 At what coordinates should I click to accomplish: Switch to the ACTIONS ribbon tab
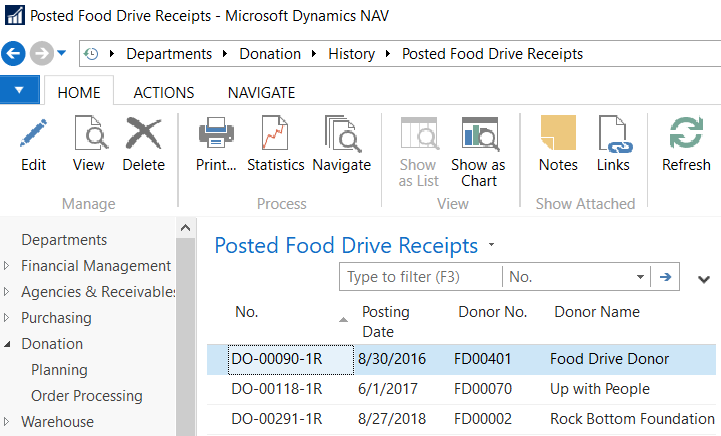click(164, 92)
